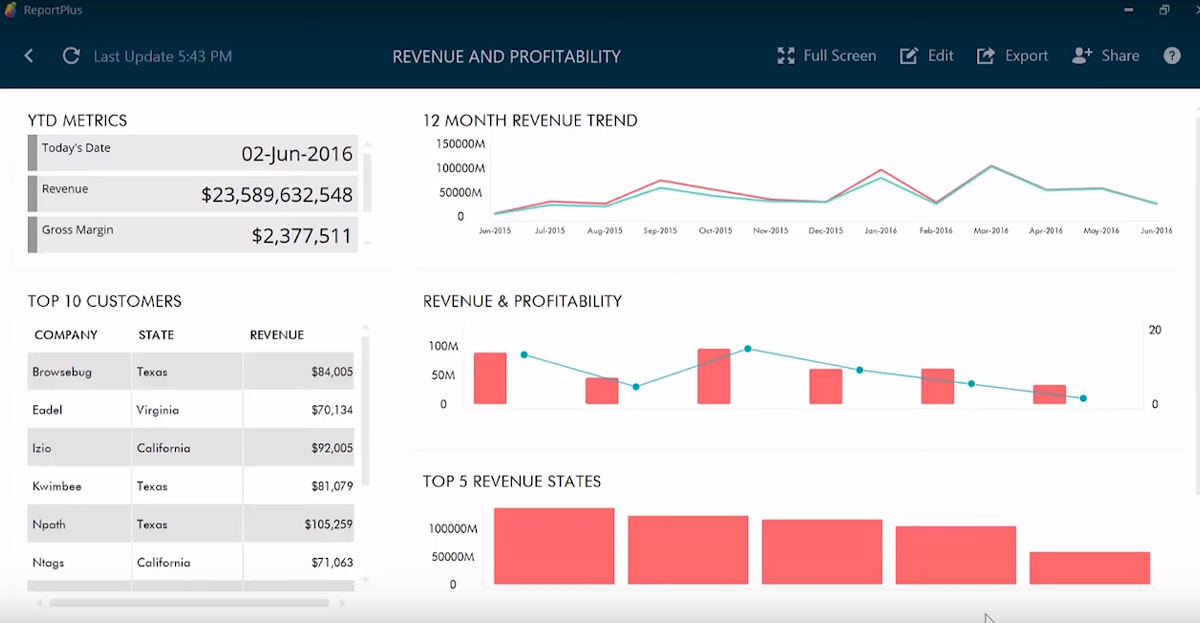Click Mar-2016 peak on the revenue trend

991,167
